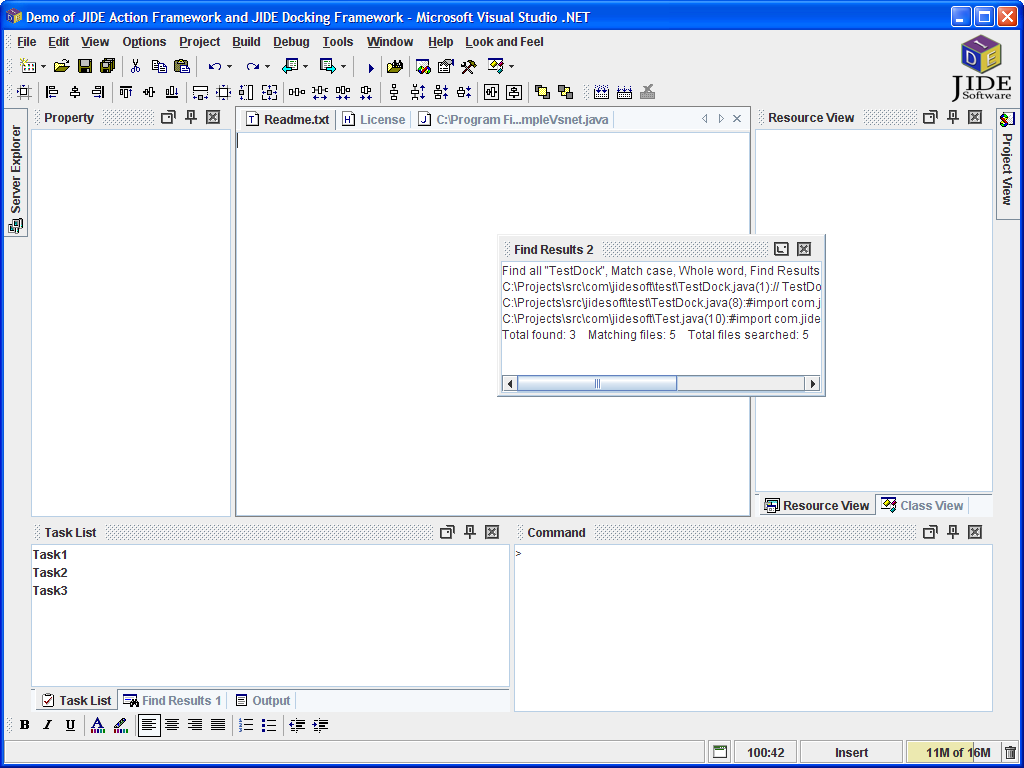Expand the Redo history dropdown arrow
1024x768 pixels.
point(267,67)
